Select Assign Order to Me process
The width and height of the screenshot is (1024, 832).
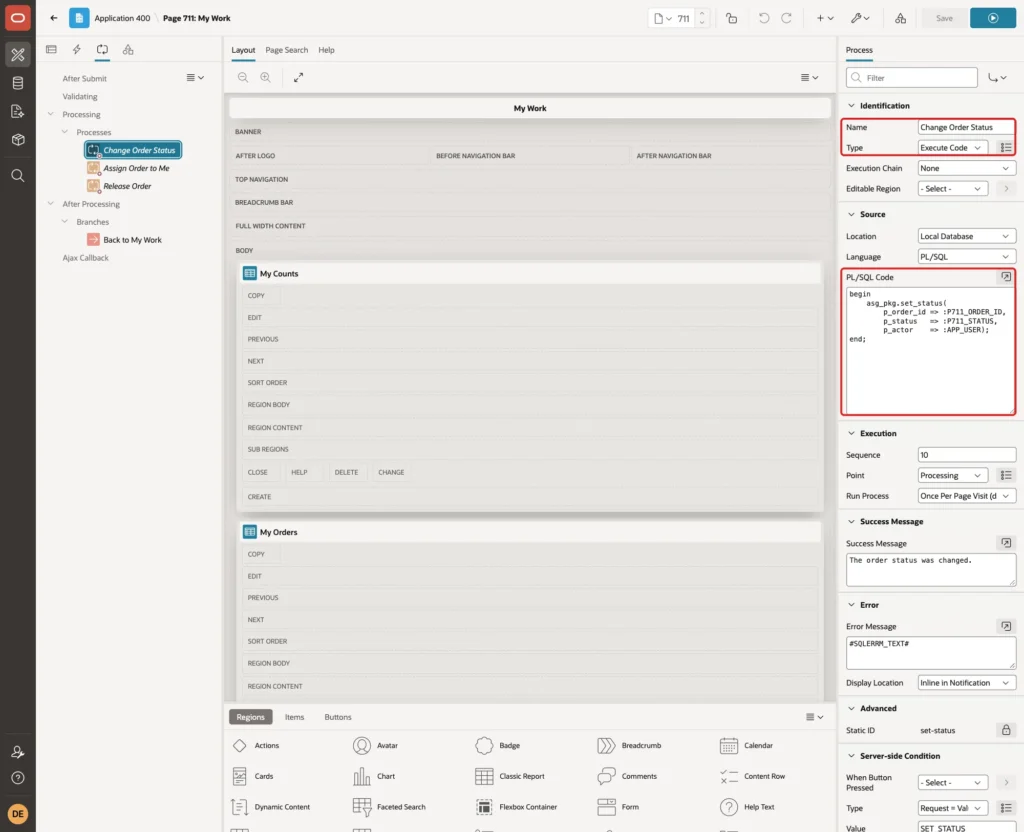click(136, 168)
